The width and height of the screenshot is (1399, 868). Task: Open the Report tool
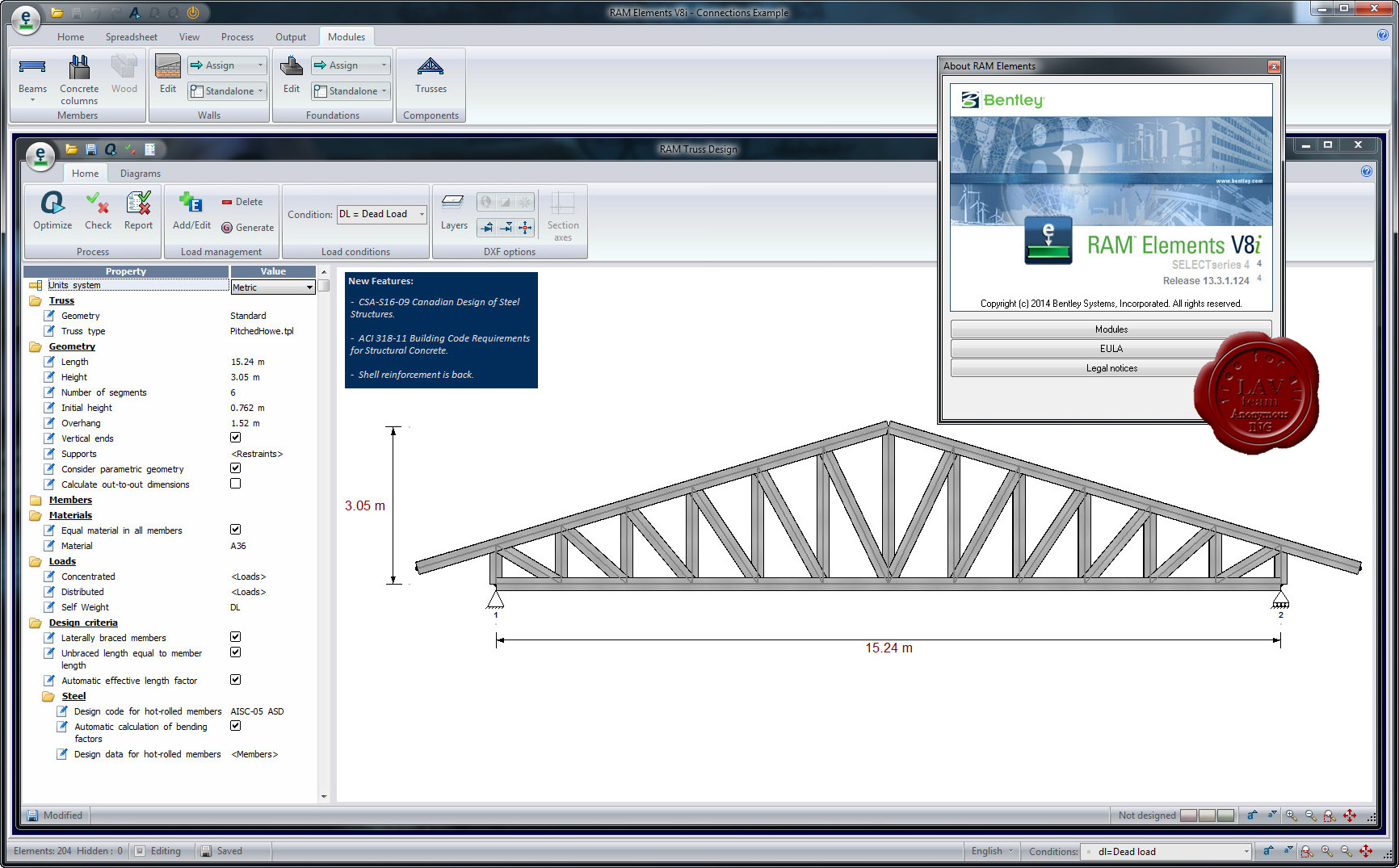click(138, 211)
